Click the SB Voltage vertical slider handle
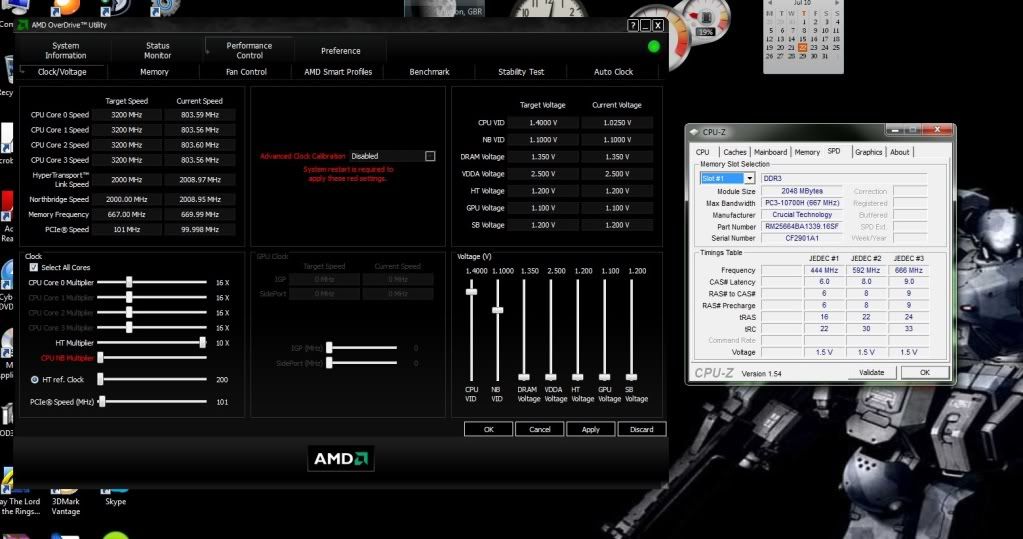 click(631, 377)
